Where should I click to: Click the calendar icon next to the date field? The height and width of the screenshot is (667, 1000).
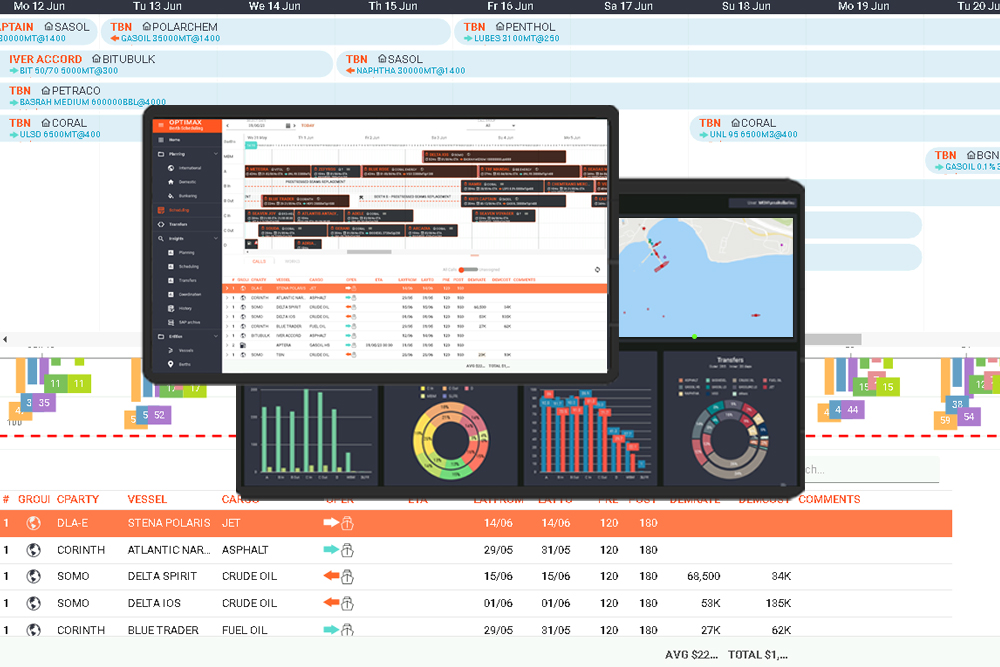286,126
